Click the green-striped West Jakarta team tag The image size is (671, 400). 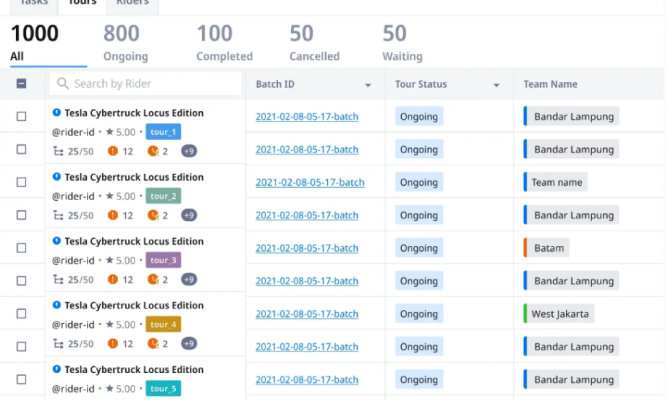click(x=560, y=314)
